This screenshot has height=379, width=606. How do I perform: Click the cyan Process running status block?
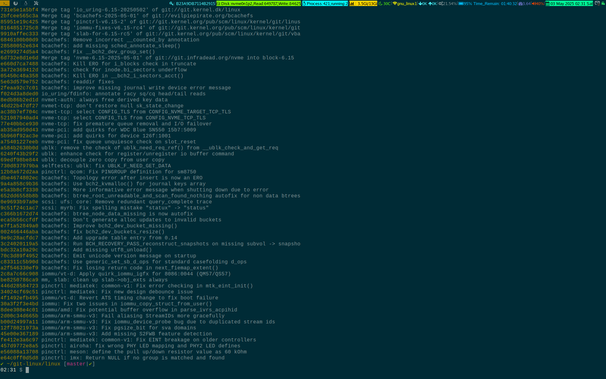325,3
